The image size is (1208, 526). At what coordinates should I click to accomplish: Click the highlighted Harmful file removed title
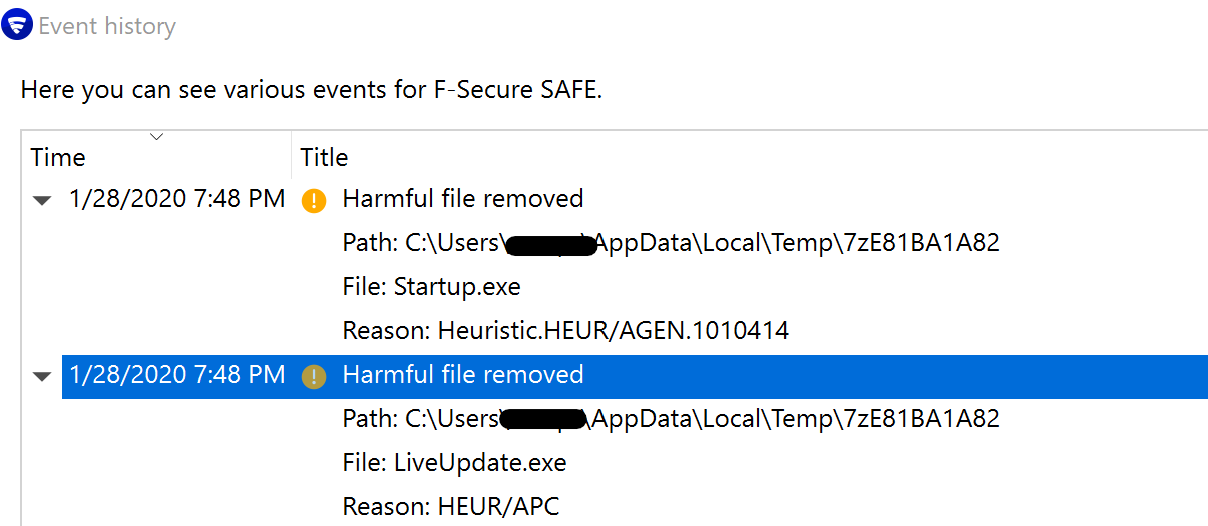tap(462, 375)
